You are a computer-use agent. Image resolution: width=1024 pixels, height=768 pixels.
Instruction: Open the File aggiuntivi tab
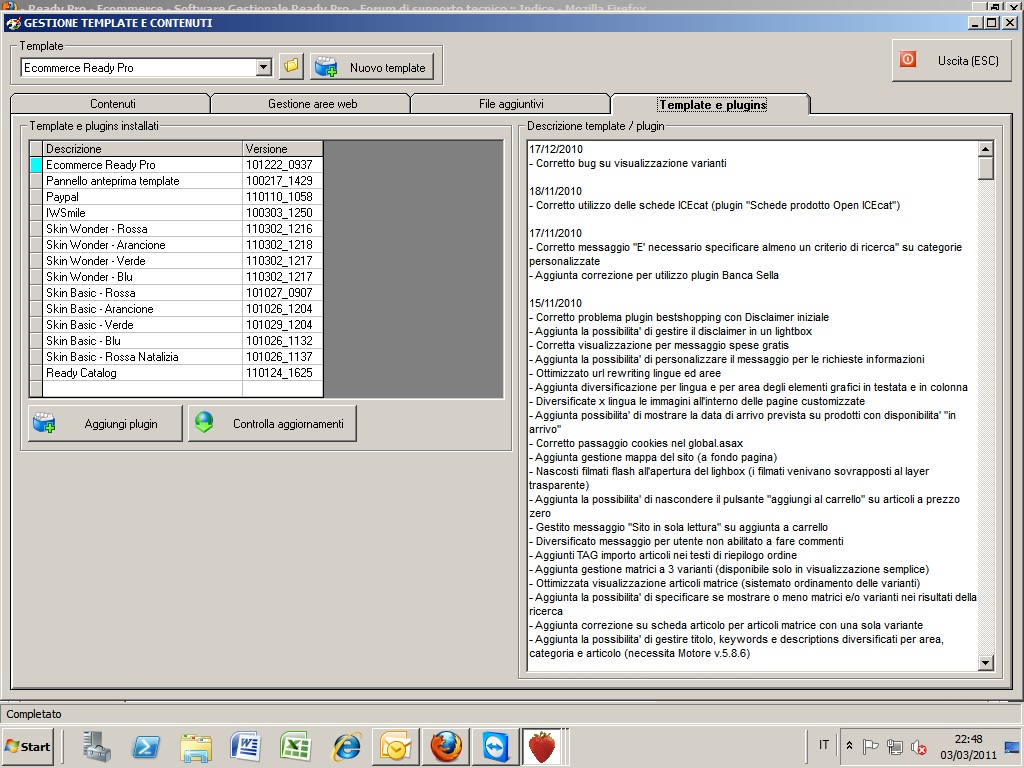[511, 104]
